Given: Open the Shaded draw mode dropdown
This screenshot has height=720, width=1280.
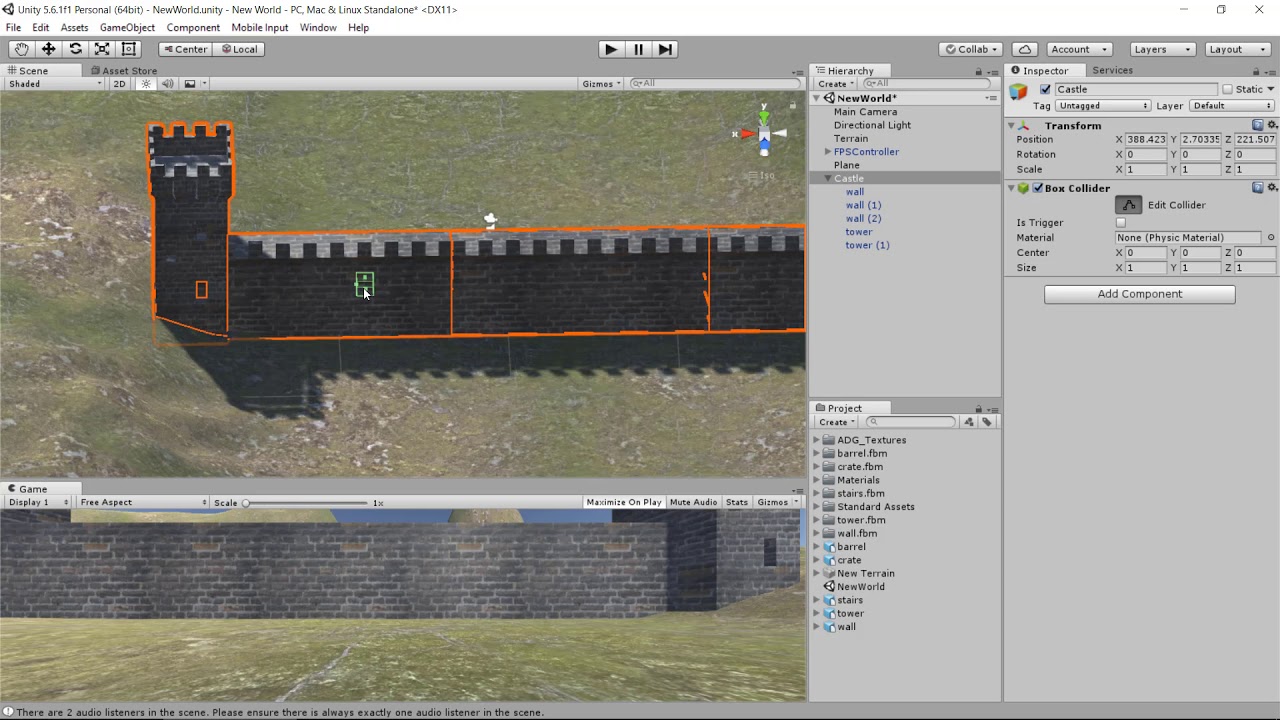Looking at the screenshot, I should (55, 84).
